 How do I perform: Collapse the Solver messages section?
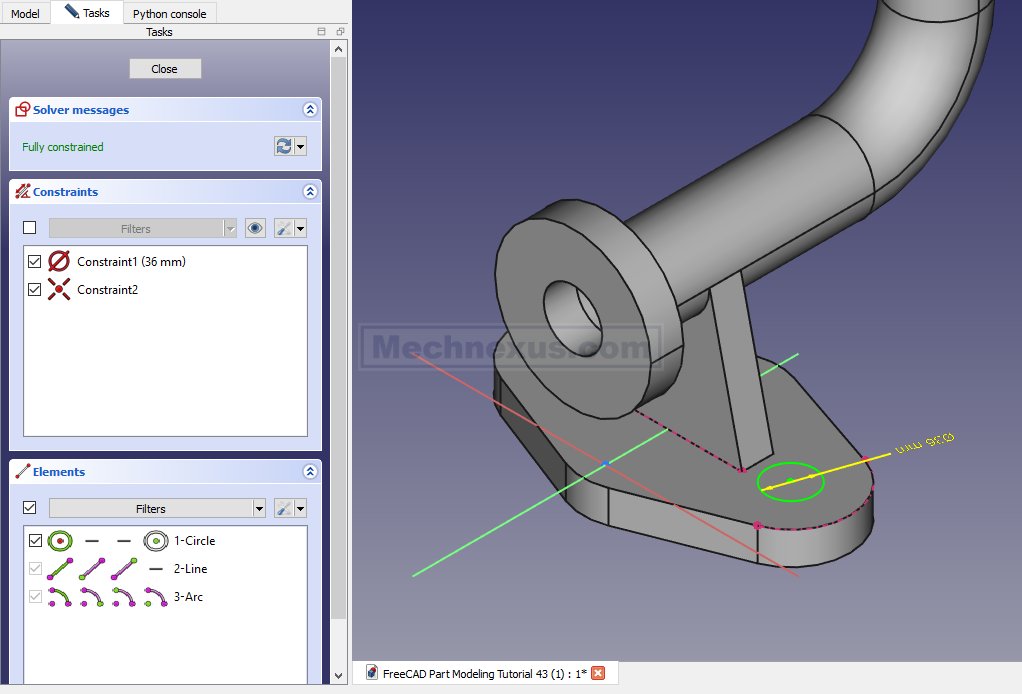click(x=310, y=110)
